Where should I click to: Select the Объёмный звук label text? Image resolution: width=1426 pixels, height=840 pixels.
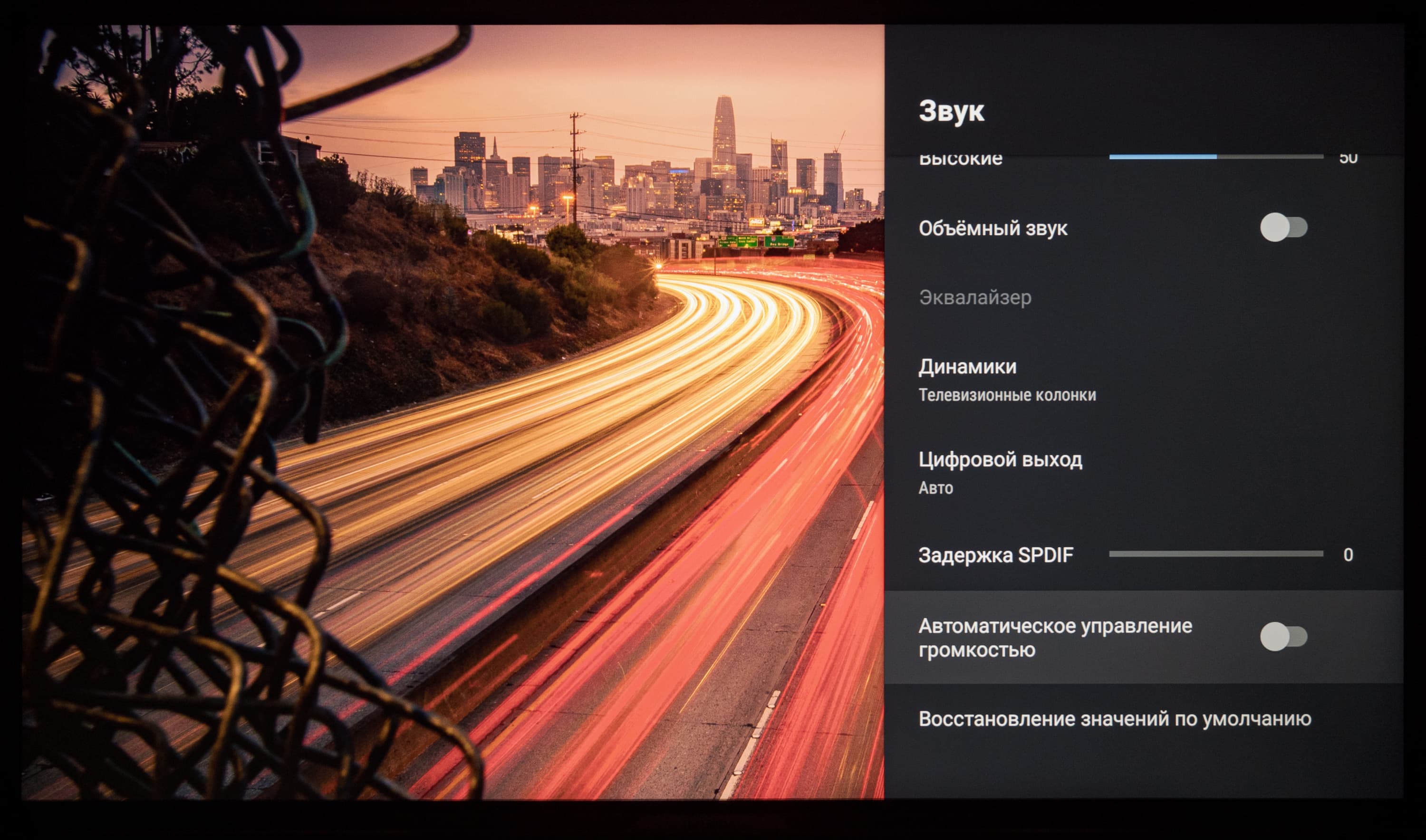click(993, 229)
